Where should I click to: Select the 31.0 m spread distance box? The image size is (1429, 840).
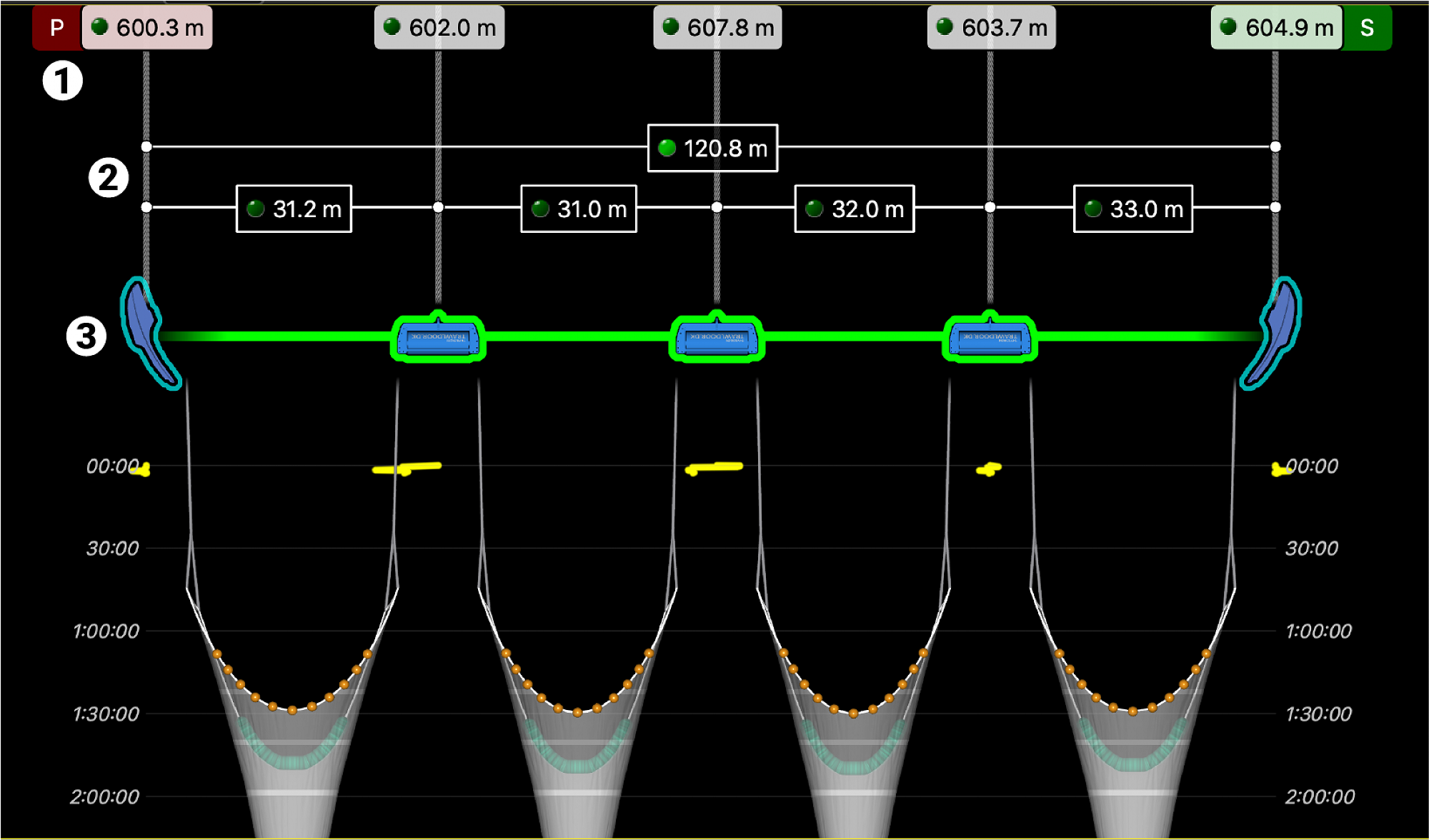pos(578,209)
